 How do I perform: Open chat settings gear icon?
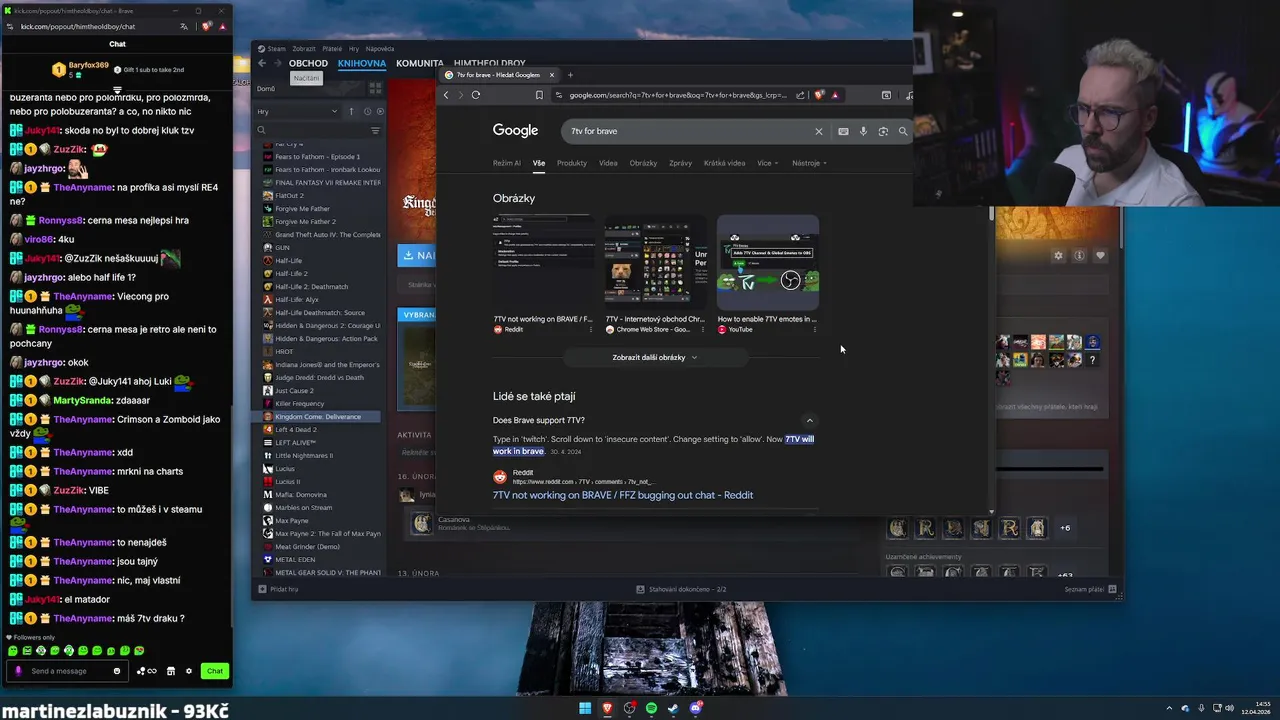coord(187,671)
